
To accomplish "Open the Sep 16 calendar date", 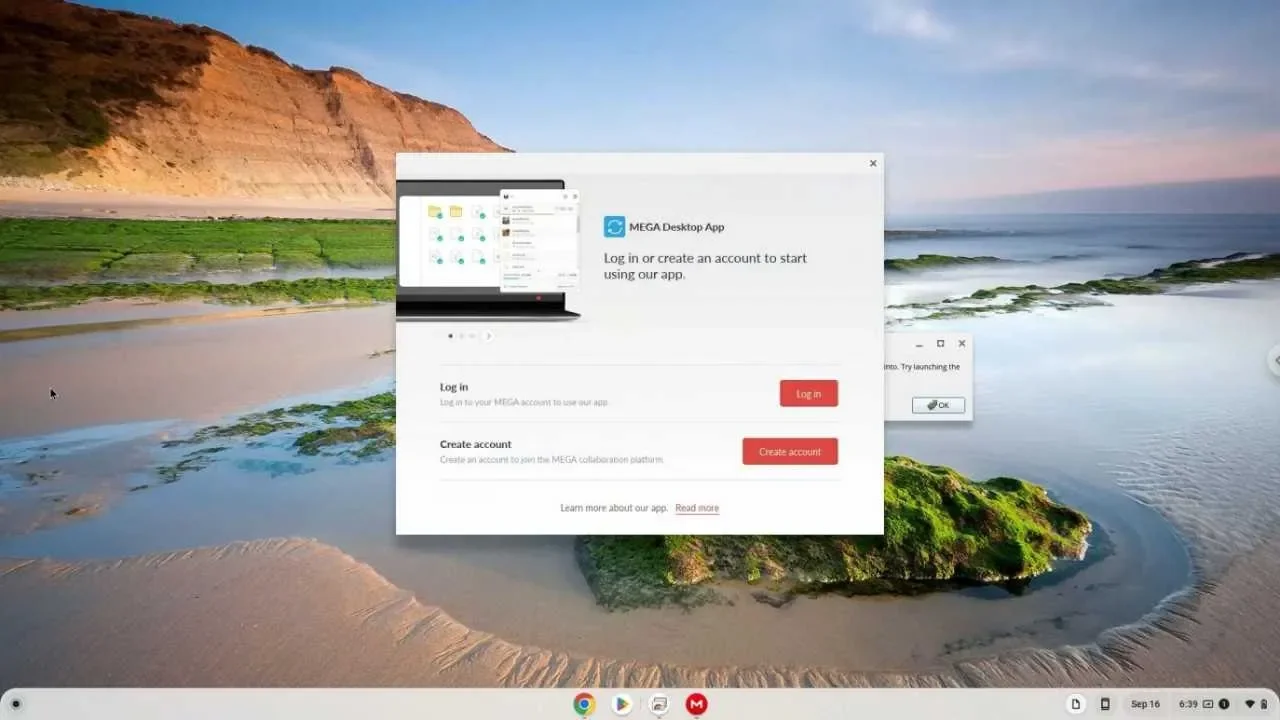I will (x=1145, y=704).
